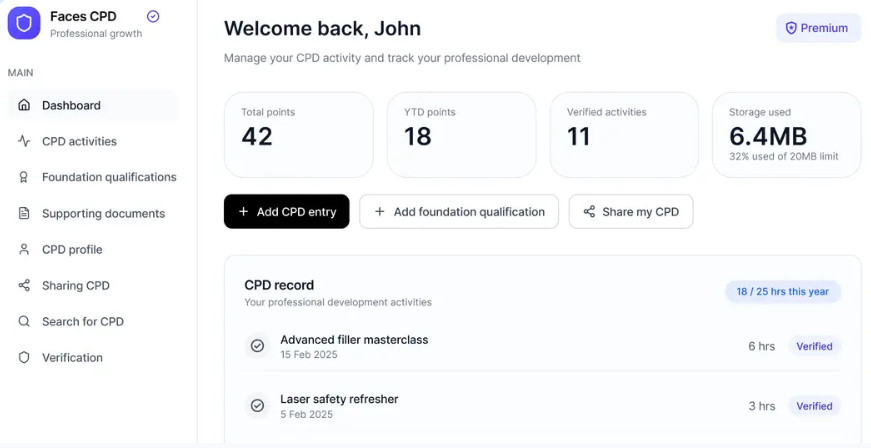Click the 15 Feb 2025 date
Image resolution: width=871 pixels, height=448 pixels.
pyautogui.click(x=308, y=355)
